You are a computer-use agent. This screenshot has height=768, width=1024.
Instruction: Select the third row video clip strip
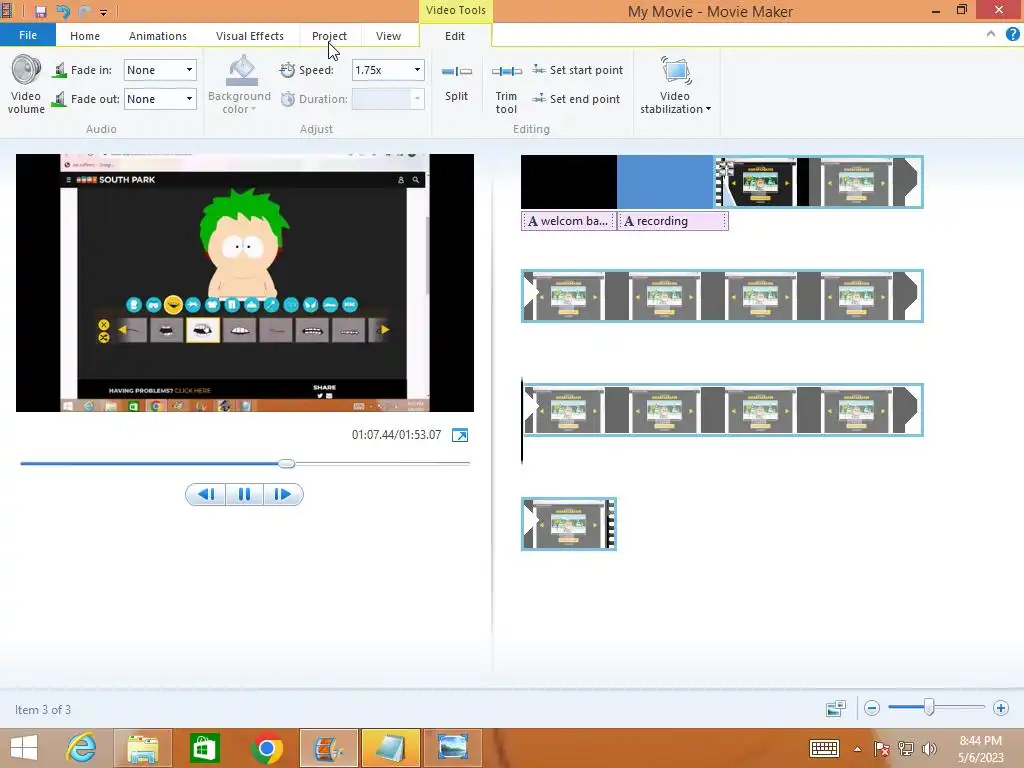722,410
